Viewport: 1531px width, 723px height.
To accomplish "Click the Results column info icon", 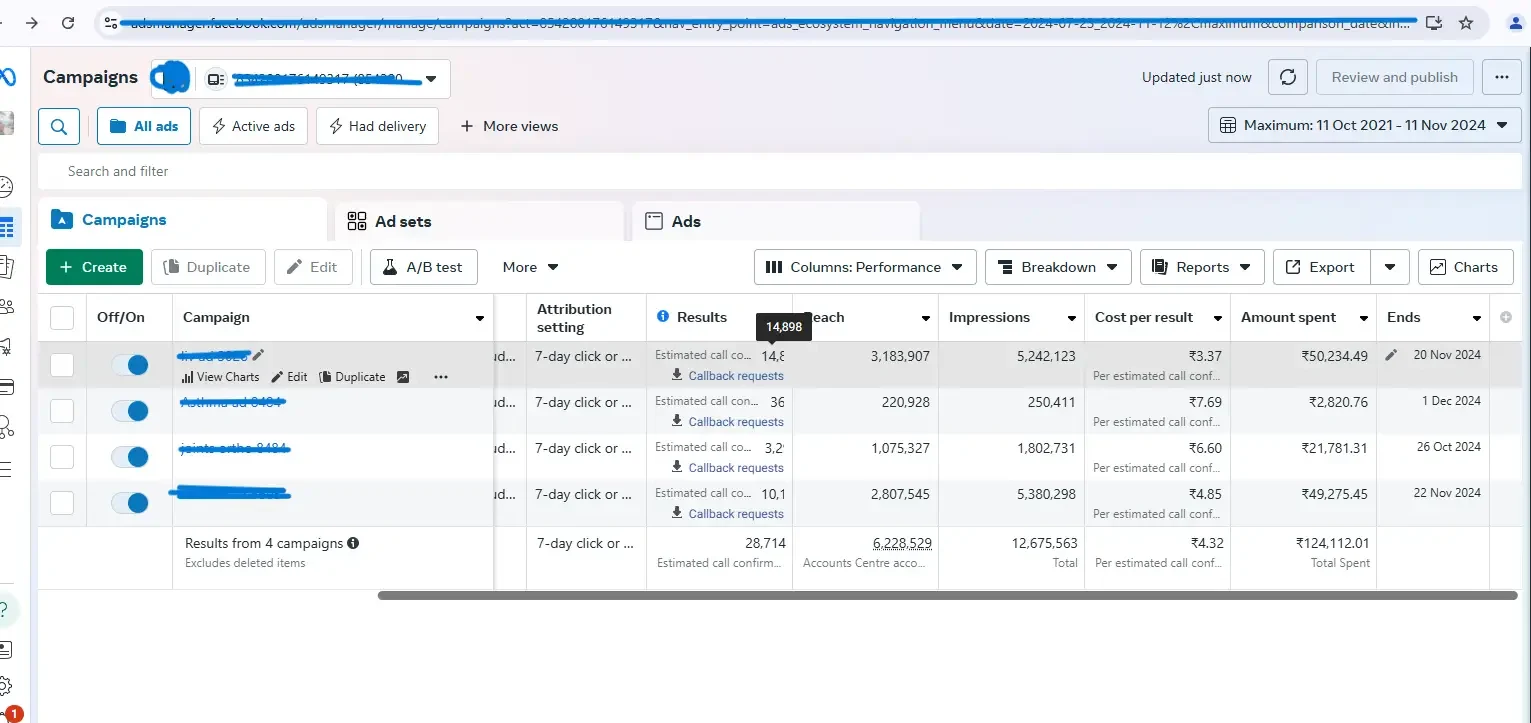I will coord(662,317).
